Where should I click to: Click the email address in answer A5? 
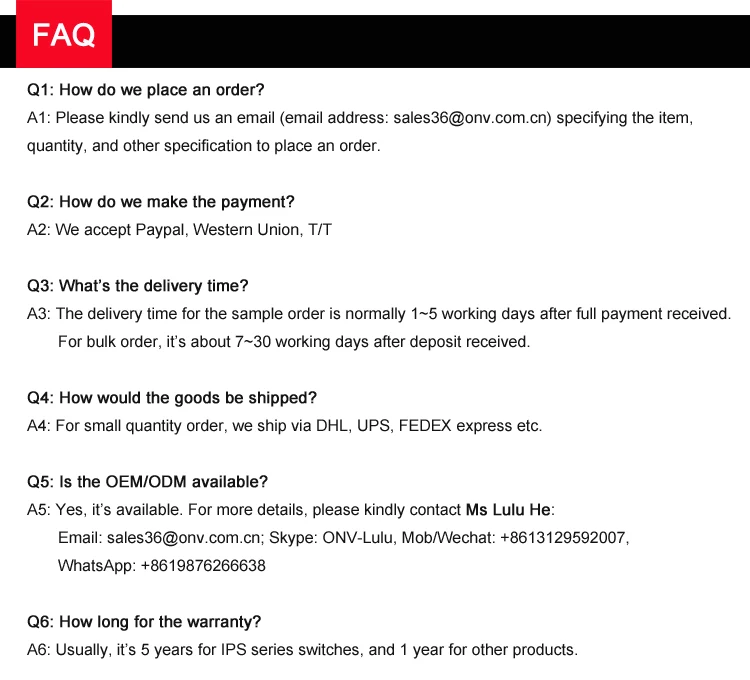click(x=183, y=537)
